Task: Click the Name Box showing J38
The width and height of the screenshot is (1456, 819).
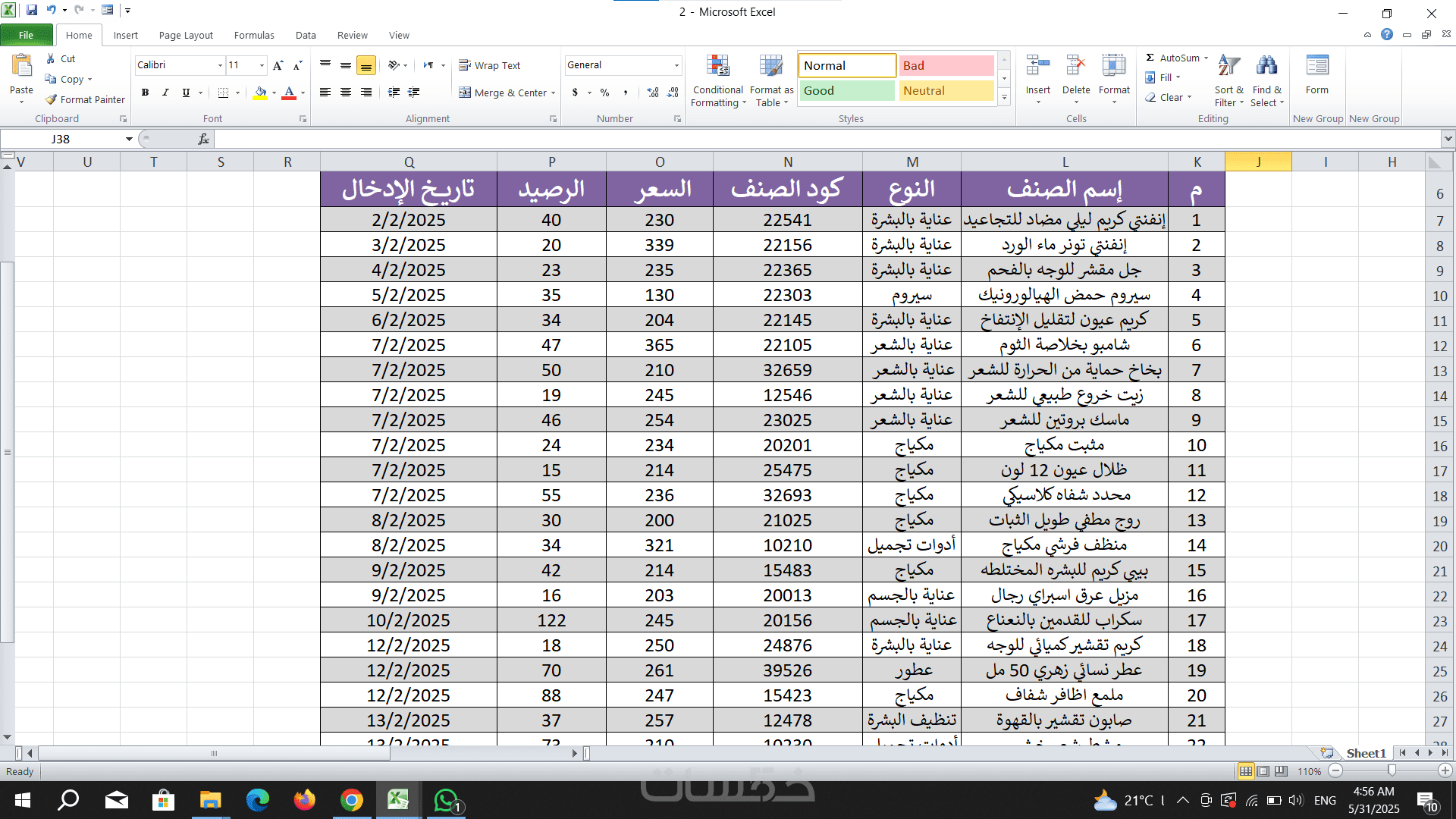Action: (x=61, y=139)
